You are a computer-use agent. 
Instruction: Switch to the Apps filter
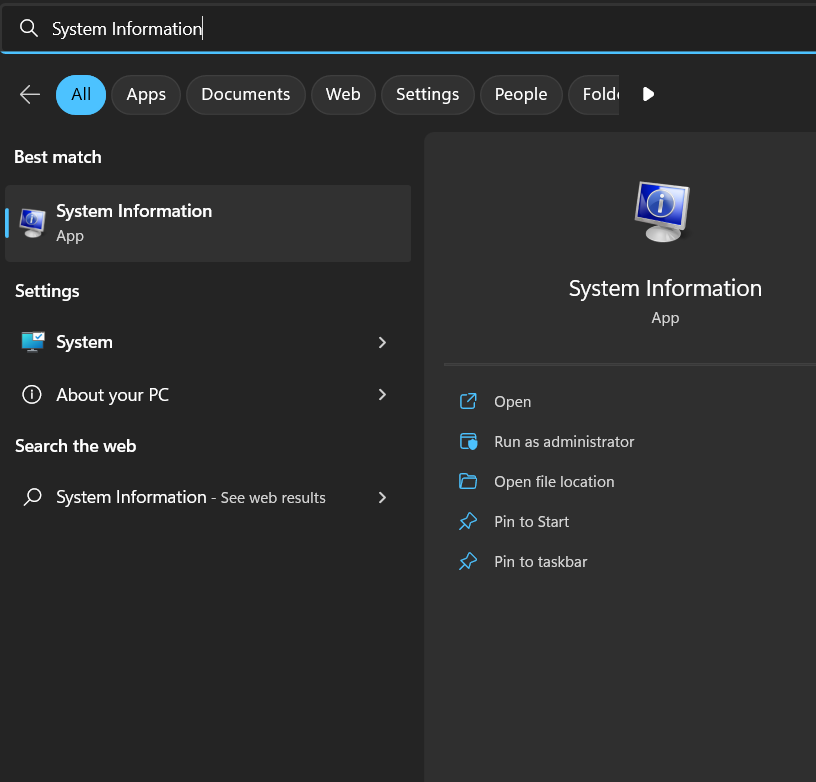146,95
